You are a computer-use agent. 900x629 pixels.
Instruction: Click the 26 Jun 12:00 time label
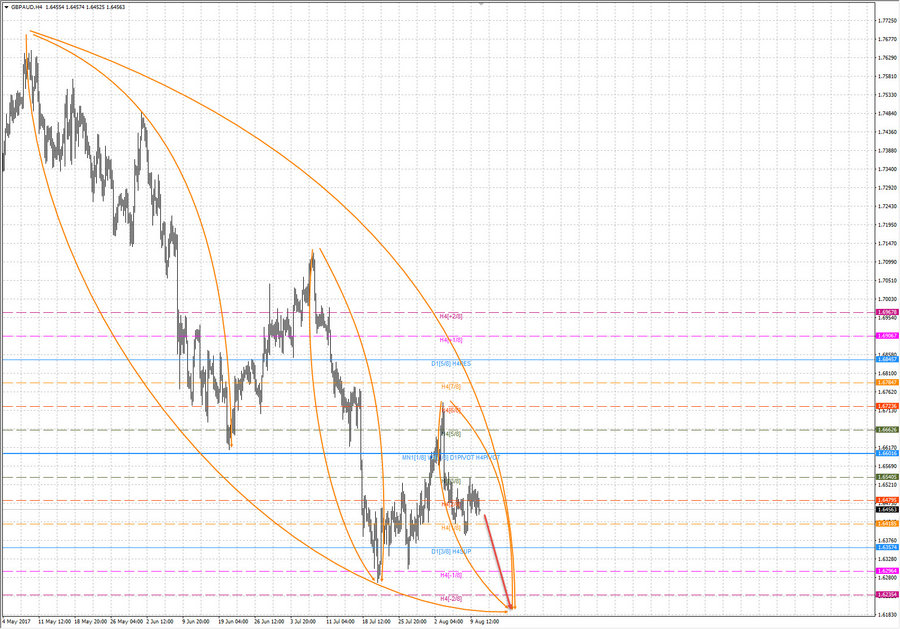click(269, 621)
